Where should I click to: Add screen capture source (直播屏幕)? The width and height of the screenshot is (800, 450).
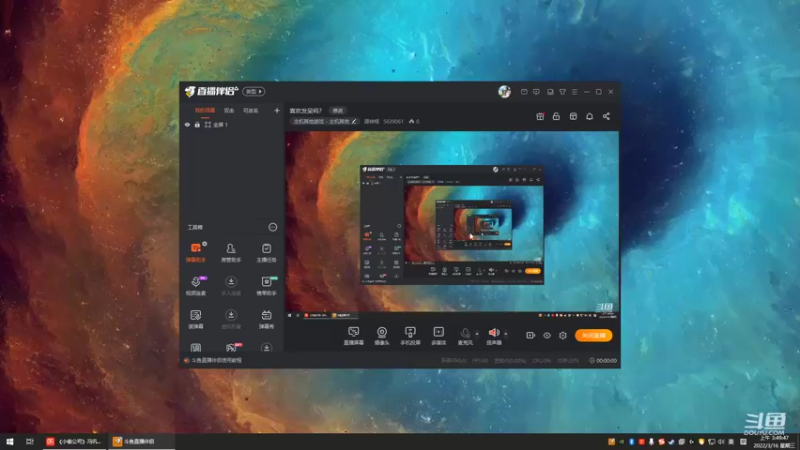click(x=354, y=336)
